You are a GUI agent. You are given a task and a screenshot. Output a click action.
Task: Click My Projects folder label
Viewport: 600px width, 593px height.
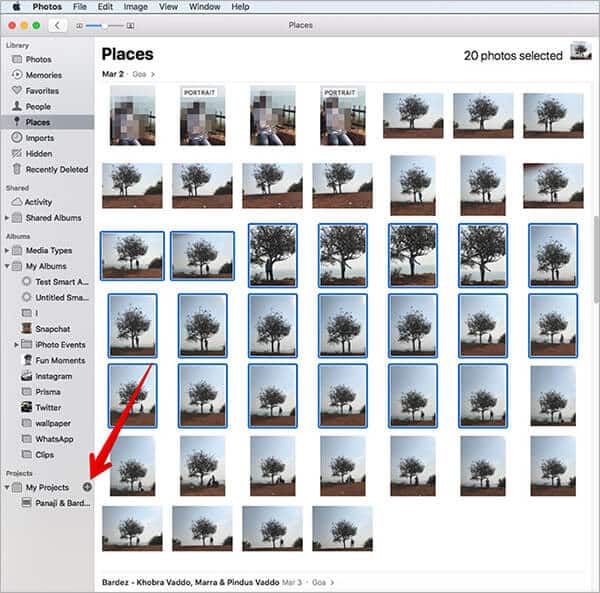(x=47, y=487)
